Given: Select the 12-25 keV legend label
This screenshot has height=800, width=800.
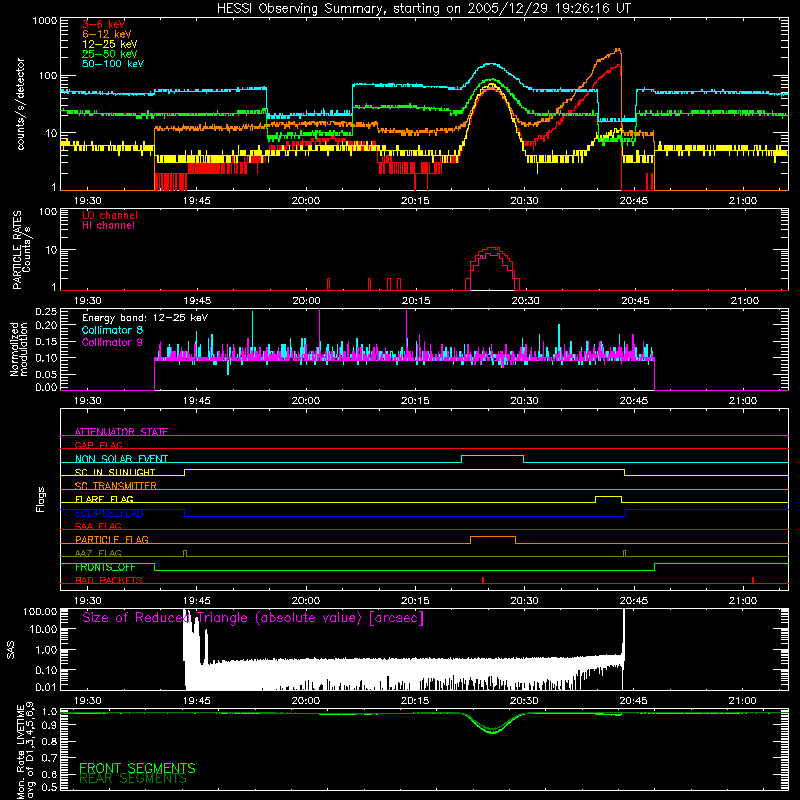Looking at the screenshot, I should click(x=109, y=44).
